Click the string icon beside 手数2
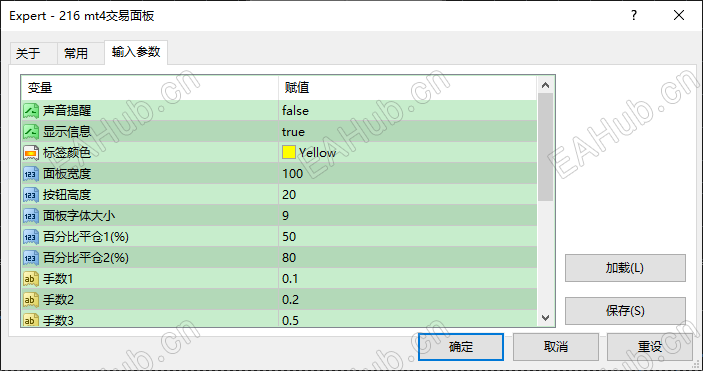703x371 pixels. [x=31, y=300]
